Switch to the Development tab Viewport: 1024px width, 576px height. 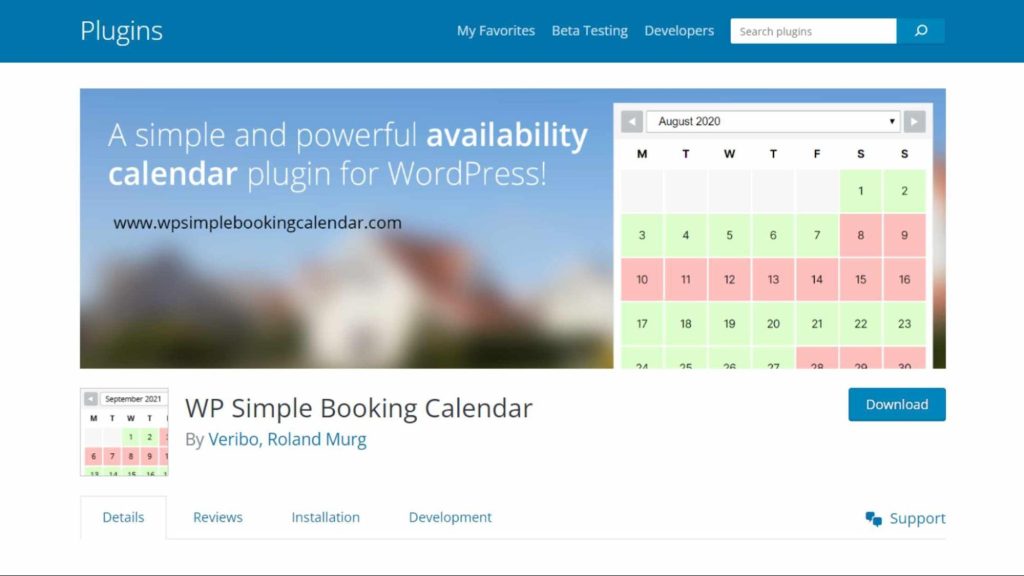tap(450, 517)
